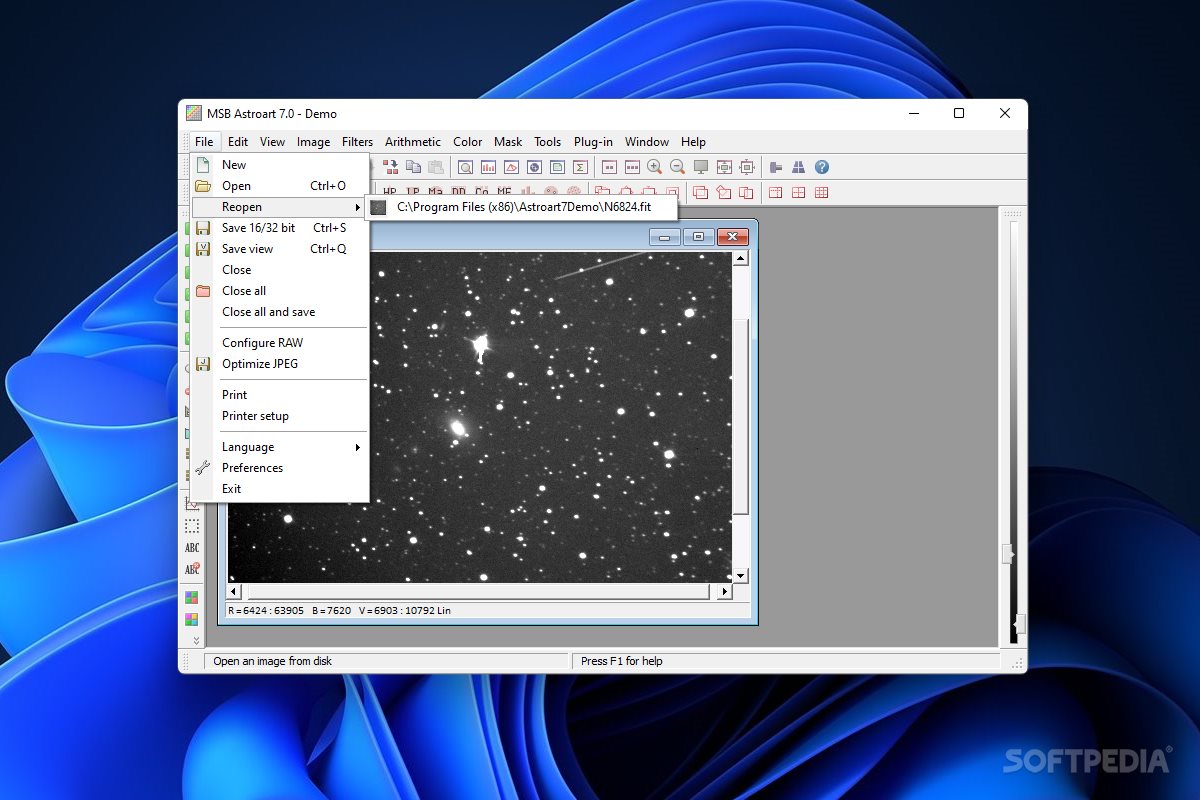The width and height of the screenshot is (1200, 800).
Task: Open the Edit menu
Action: click(237, 142)
